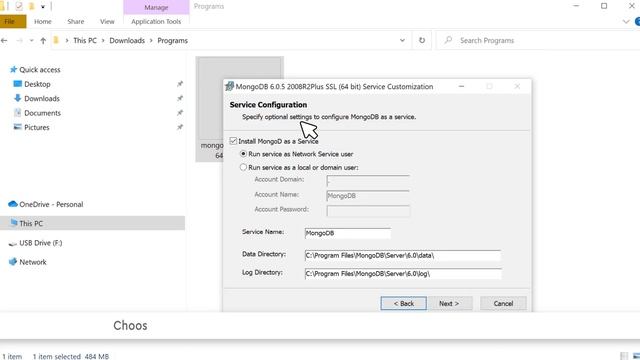640x360 pixels.
Task: Select the Manage contextual tab
Action: (156, 7)
